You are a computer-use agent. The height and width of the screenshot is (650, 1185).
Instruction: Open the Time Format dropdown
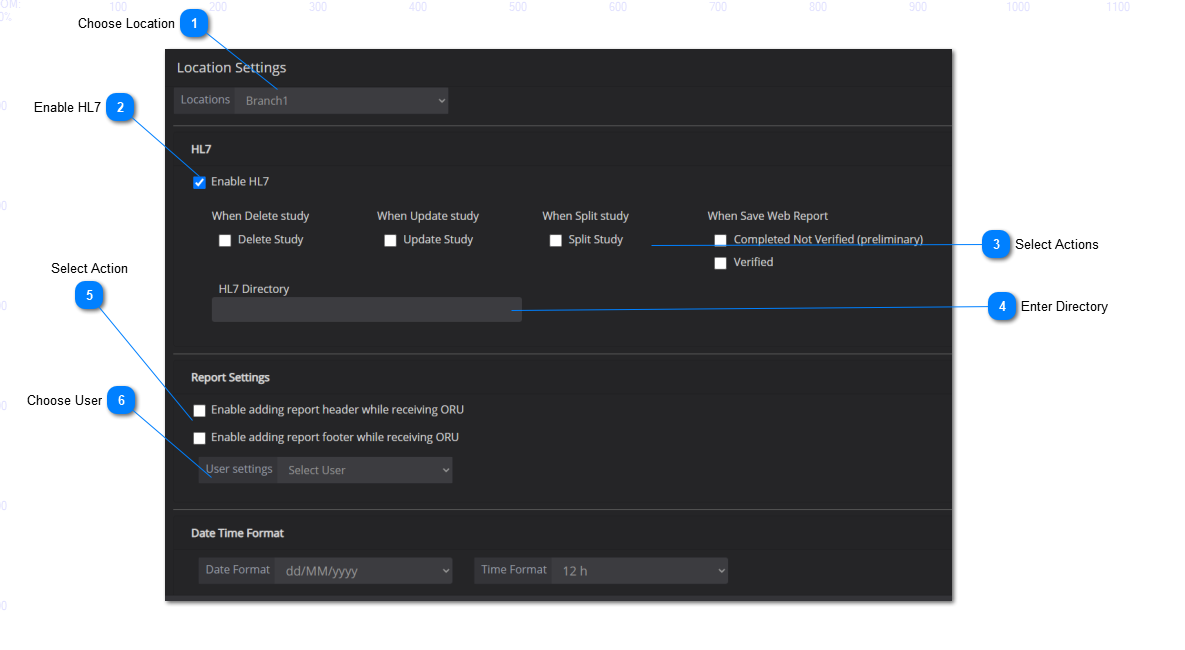point(639,571)
